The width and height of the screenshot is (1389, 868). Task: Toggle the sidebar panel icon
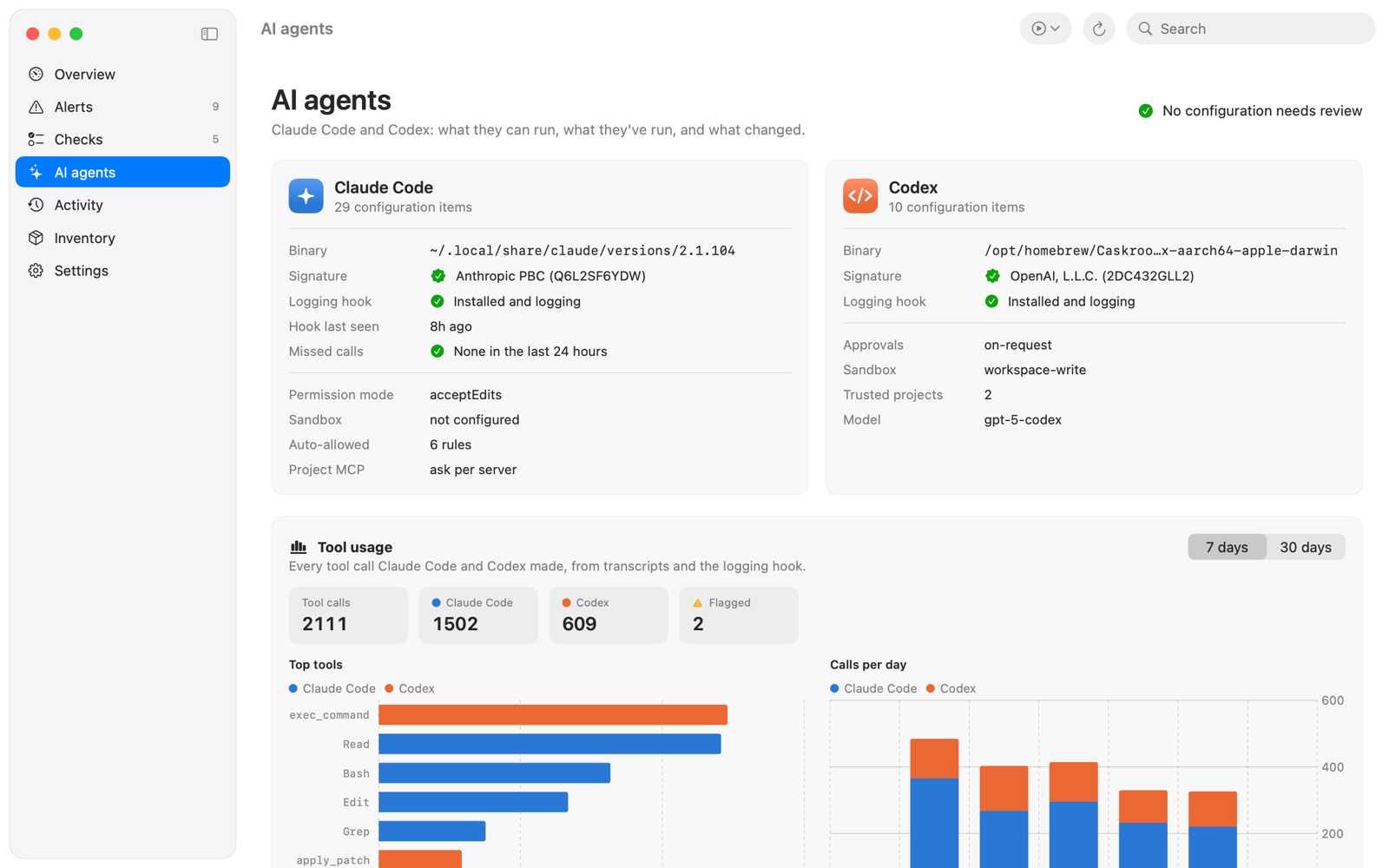click(x=209, y=34)
